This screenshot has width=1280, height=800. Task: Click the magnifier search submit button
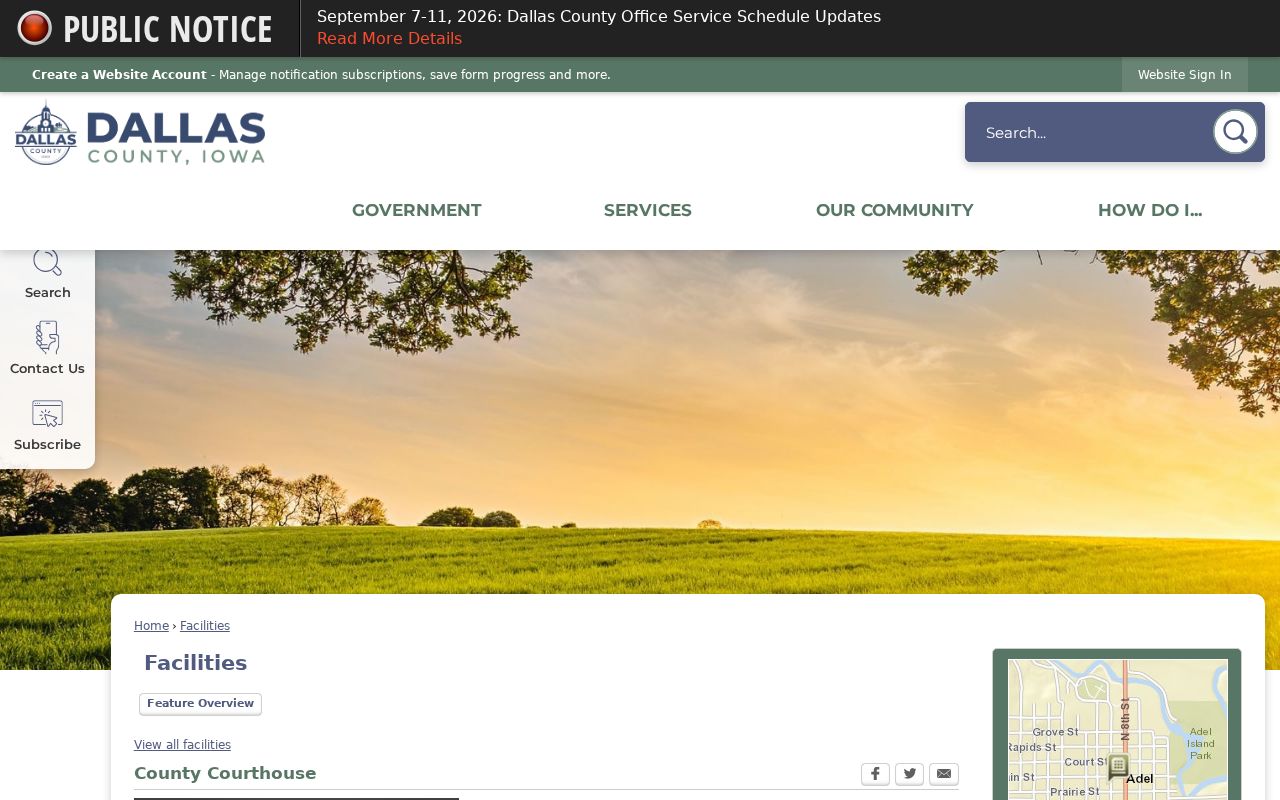[1235, 132]
